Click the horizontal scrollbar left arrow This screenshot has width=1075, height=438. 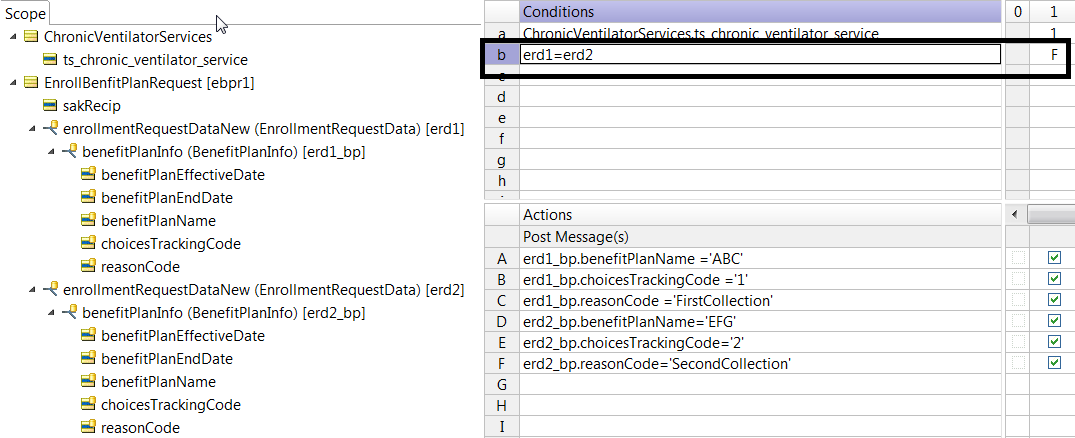pyautogui.click(x=1014, y=215)
